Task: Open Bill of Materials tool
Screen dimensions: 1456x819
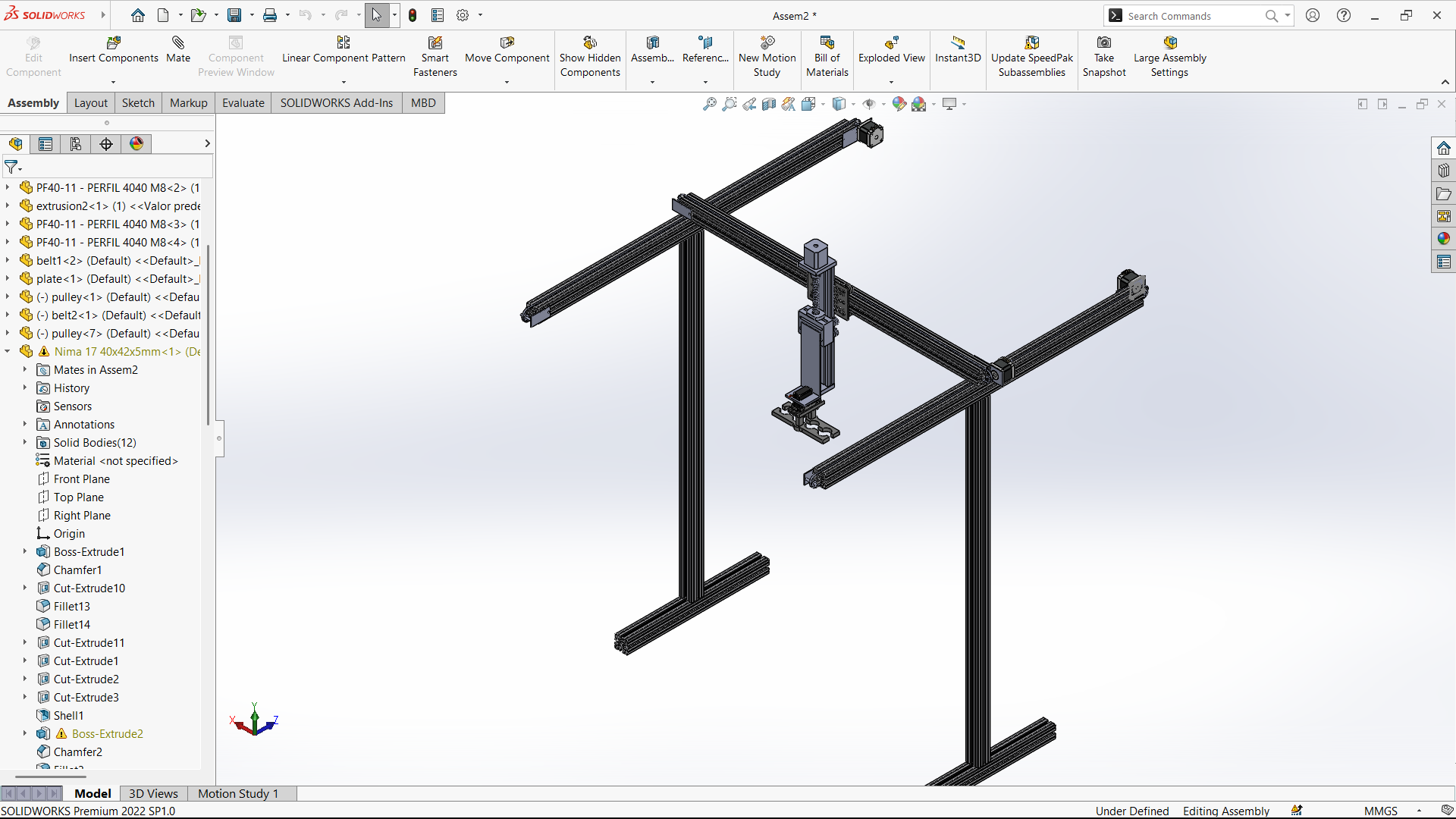Action: point(827,57)
